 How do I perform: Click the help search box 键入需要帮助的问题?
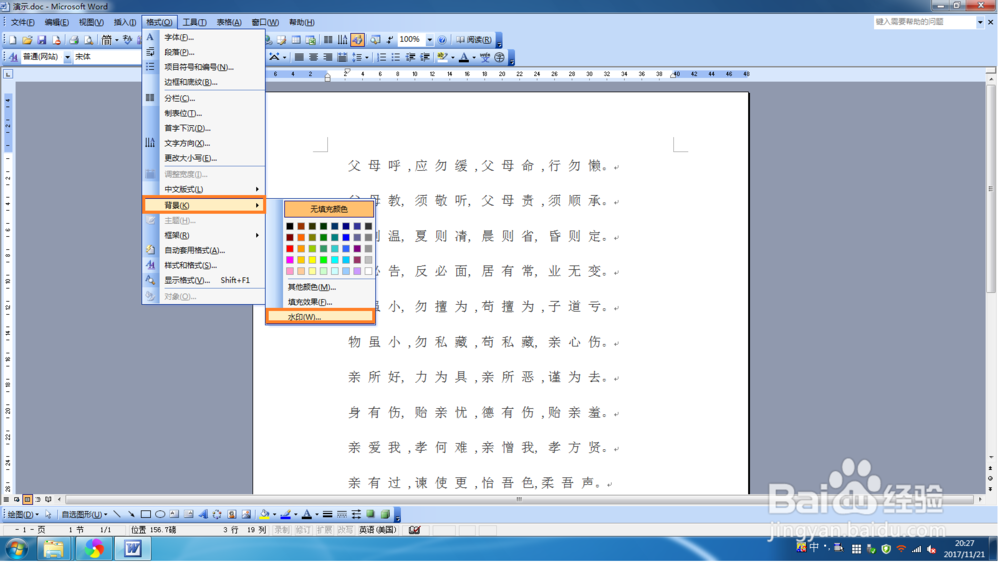[x=925, y=22]
